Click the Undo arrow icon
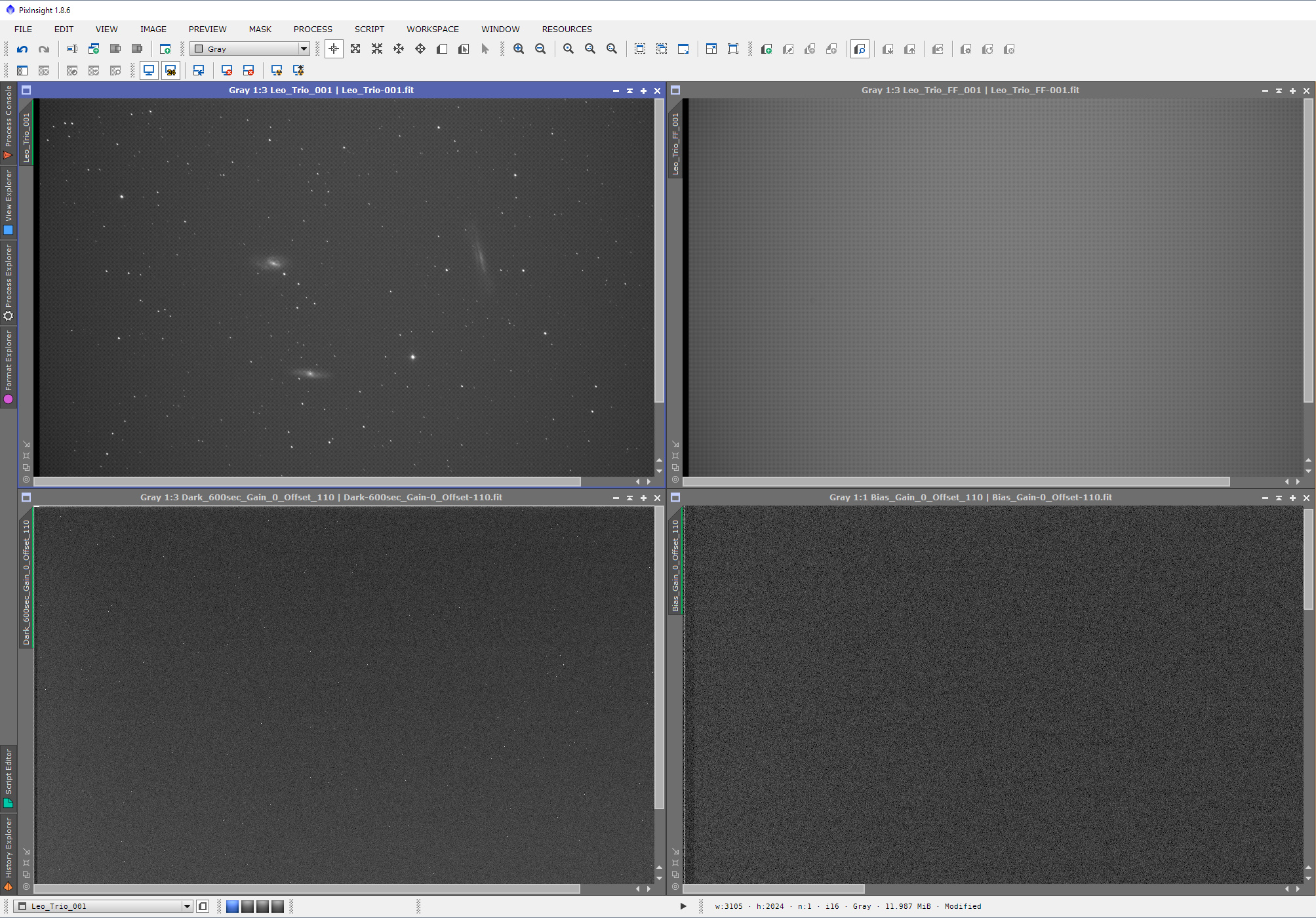The image size is (1316, 918). (x=22, y=49)
